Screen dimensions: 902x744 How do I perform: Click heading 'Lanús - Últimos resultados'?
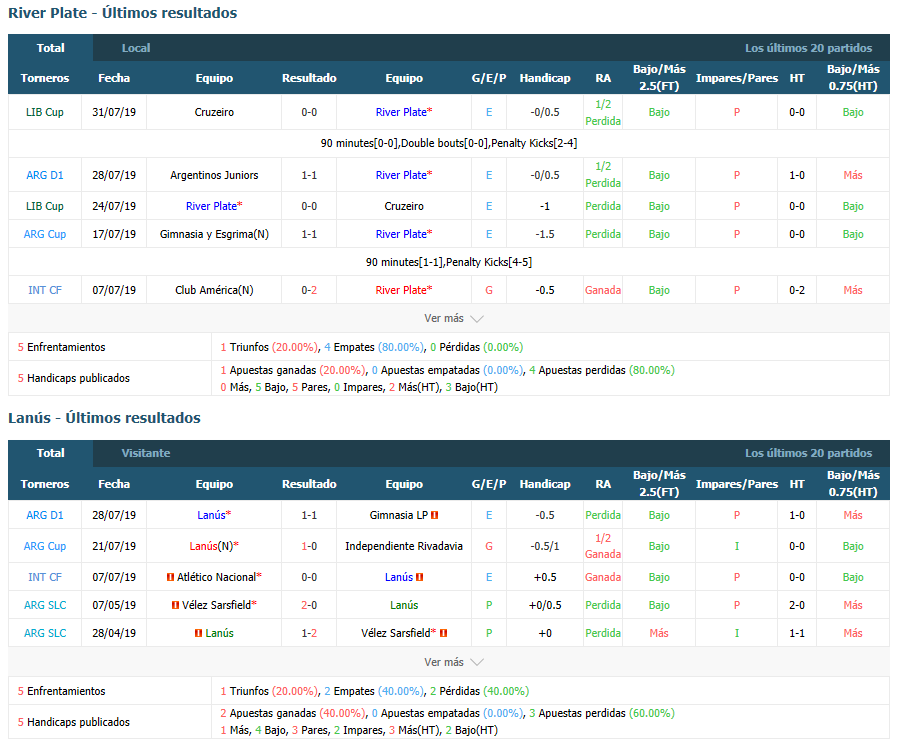coord(104,418)
